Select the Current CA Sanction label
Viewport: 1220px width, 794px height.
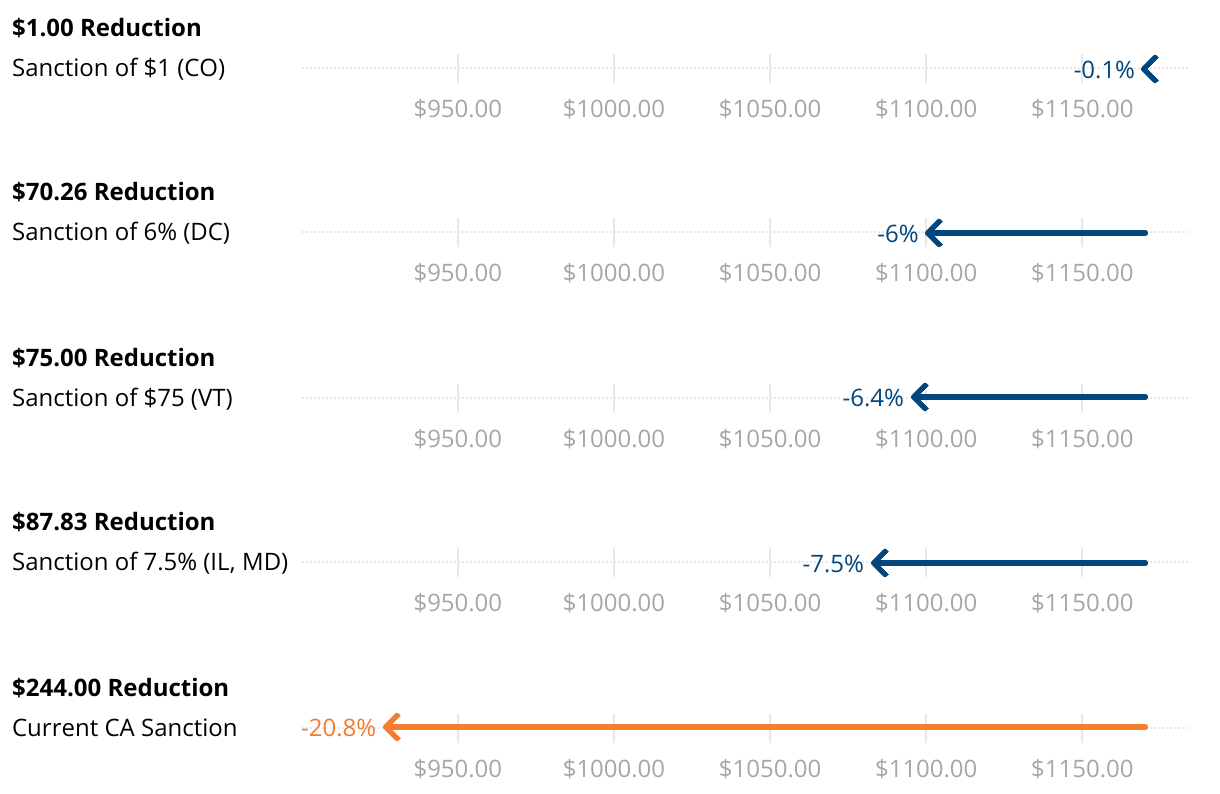coord(124,728)
